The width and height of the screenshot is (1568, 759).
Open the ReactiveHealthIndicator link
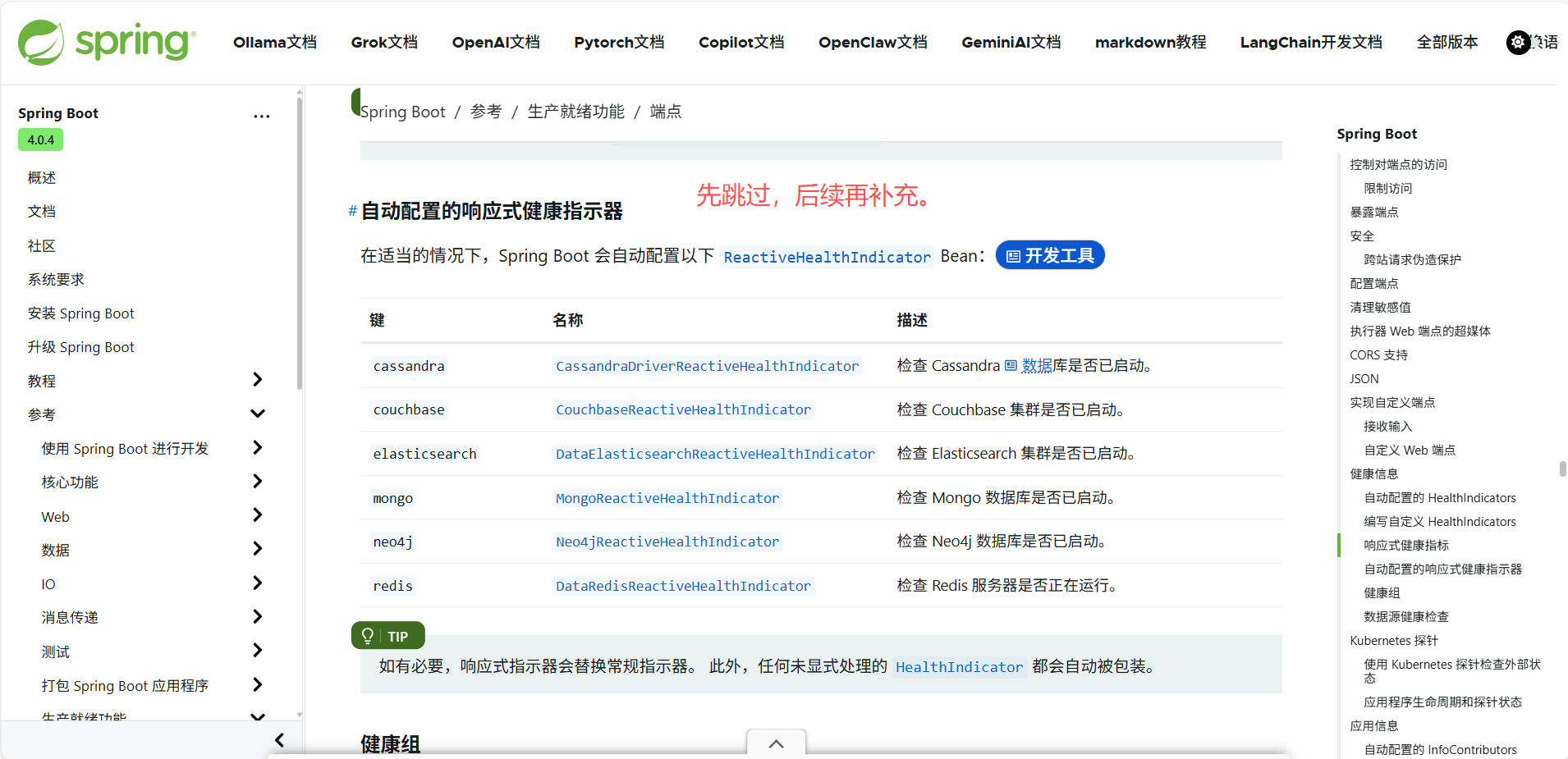pyautogui.click(x=828, y=257)
